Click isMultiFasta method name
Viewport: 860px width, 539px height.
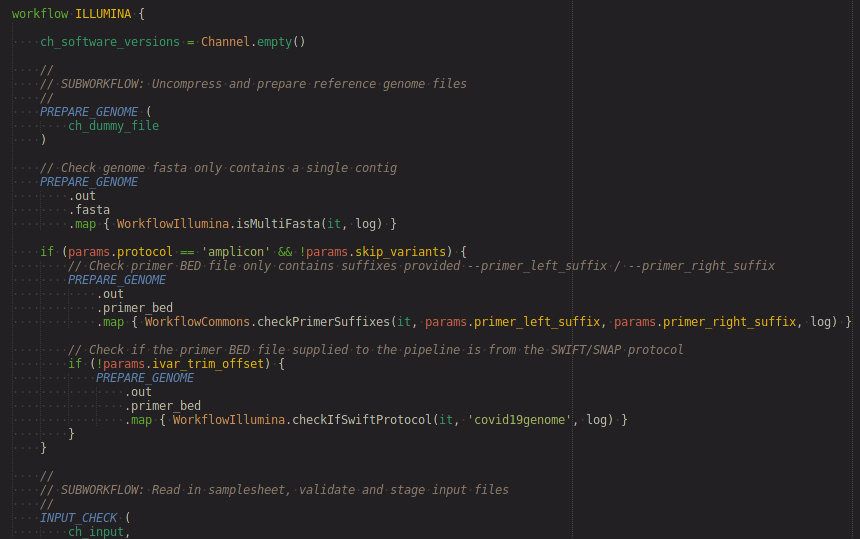(x=278, y=224)
